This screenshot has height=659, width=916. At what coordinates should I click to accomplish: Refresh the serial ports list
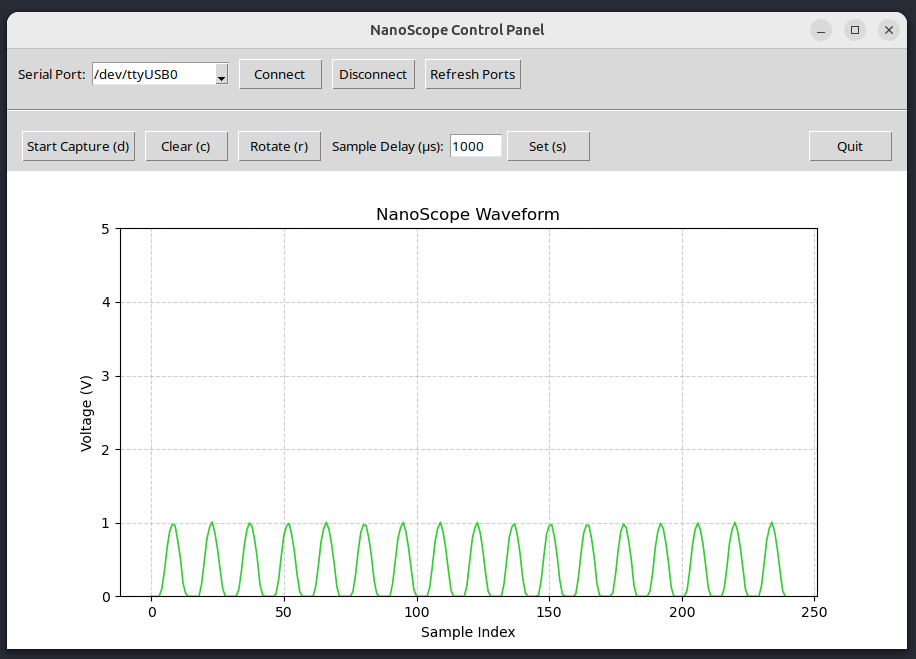click(472, 75)
